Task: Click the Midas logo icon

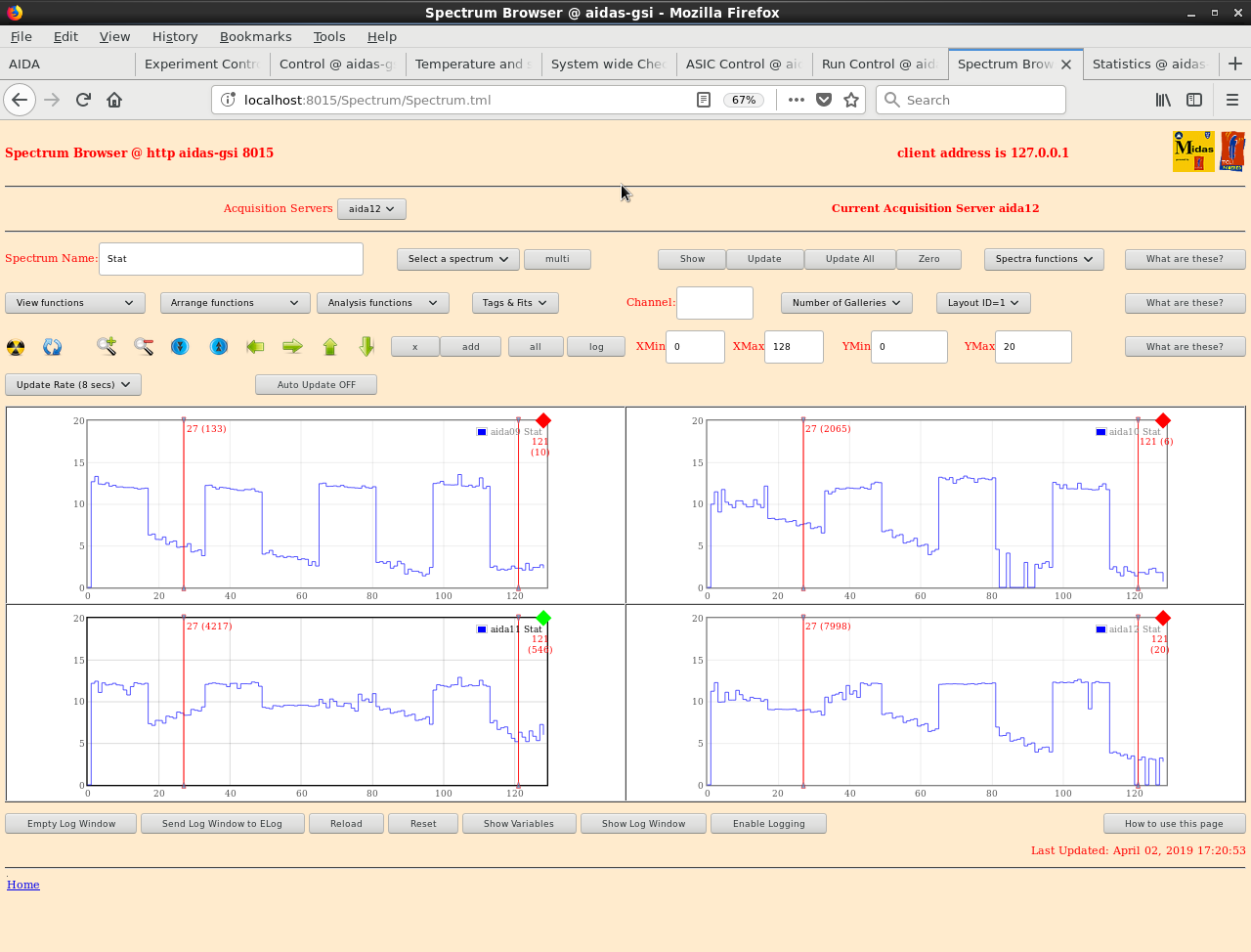Action: [x=1193, y=151]
